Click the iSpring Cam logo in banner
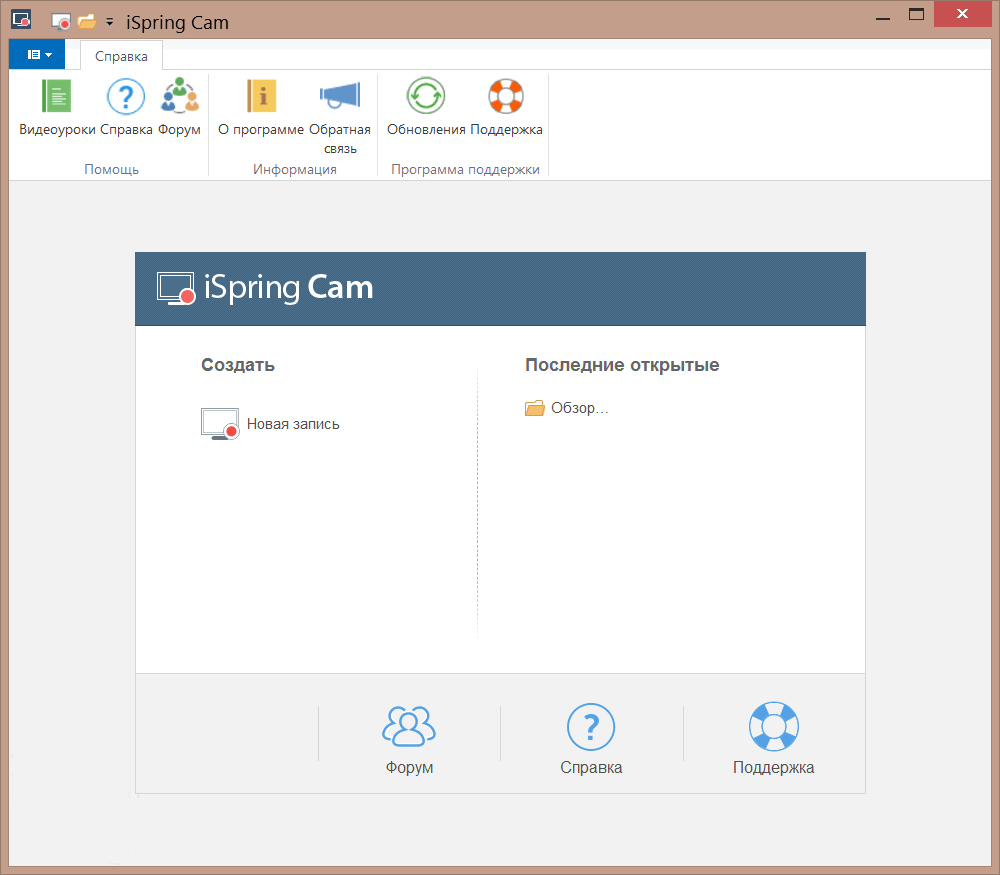This screenshot has width=1000, height=875. coord(265,288)
